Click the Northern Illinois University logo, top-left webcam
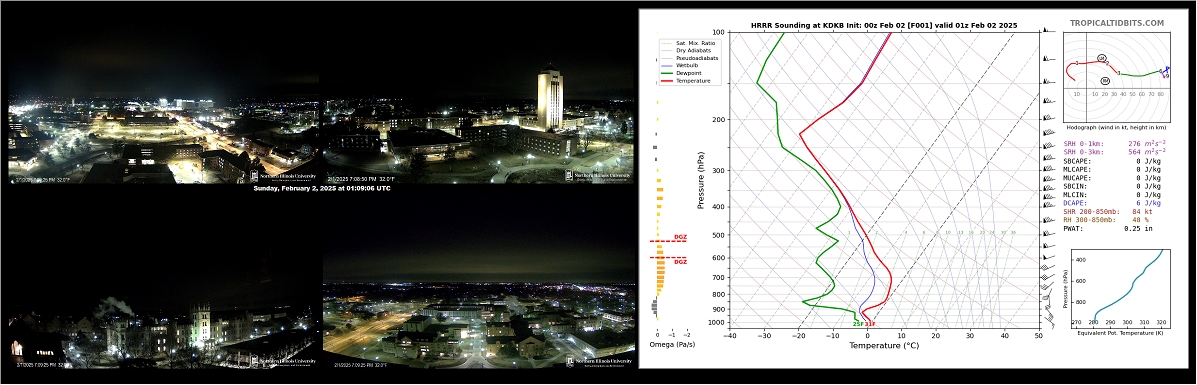 click(282, 176)
